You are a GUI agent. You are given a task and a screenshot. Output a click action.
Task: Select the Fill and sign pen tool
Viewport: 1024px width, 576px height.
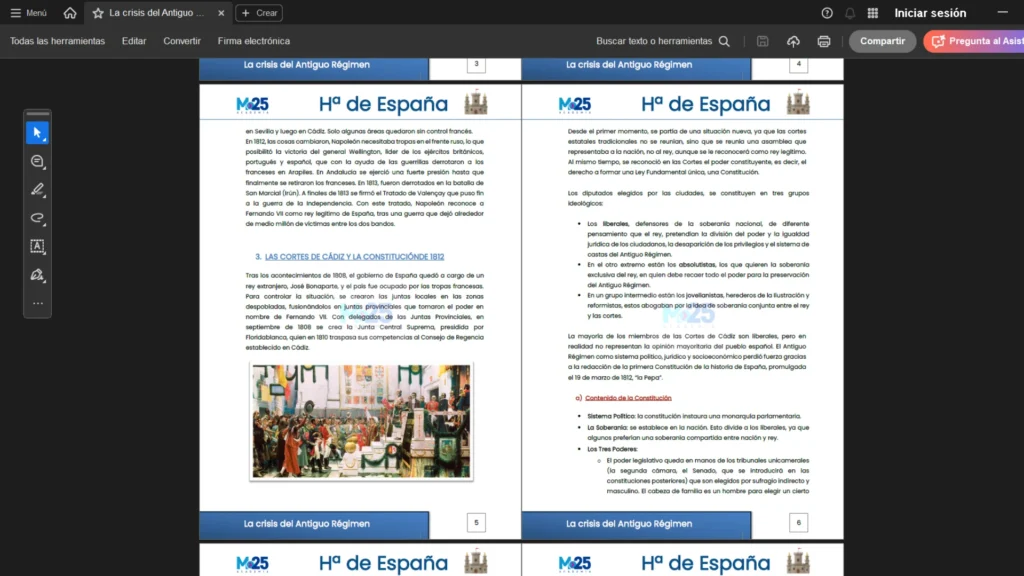pos(37,275)
